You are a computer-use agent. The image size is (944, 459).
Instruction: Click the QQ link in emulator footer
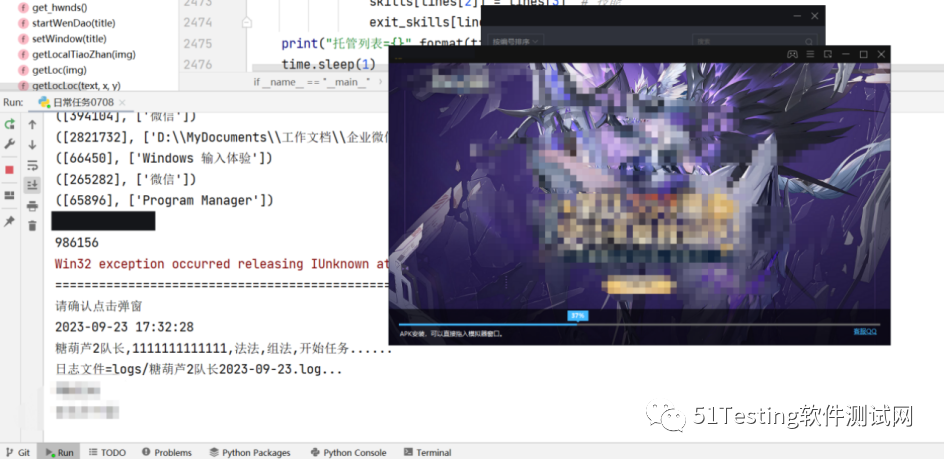click(x=865, y=332)
